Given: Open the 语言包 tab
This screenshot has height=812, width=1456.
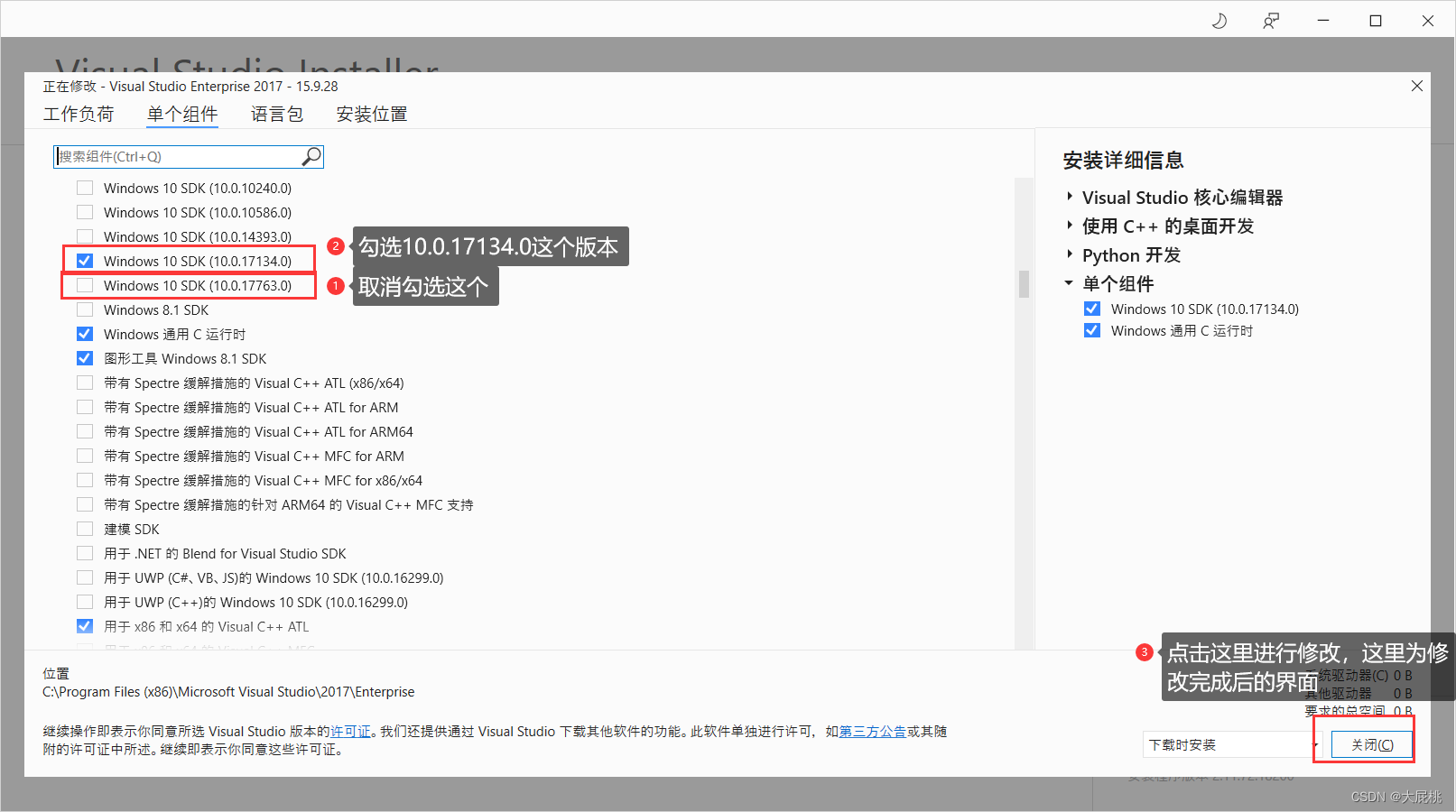Looking at the screenshot, I should pyautogui.click(x=277, y=115).
